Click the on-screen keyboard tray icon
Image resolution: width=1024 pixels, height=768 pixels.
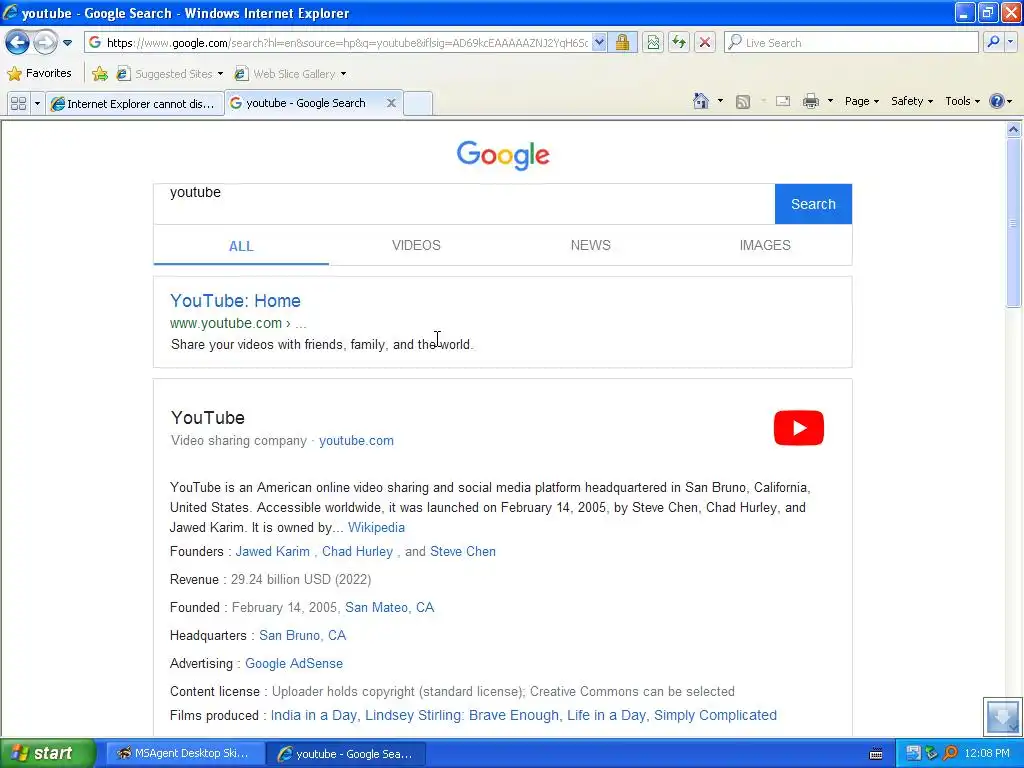tap(876, 754)
